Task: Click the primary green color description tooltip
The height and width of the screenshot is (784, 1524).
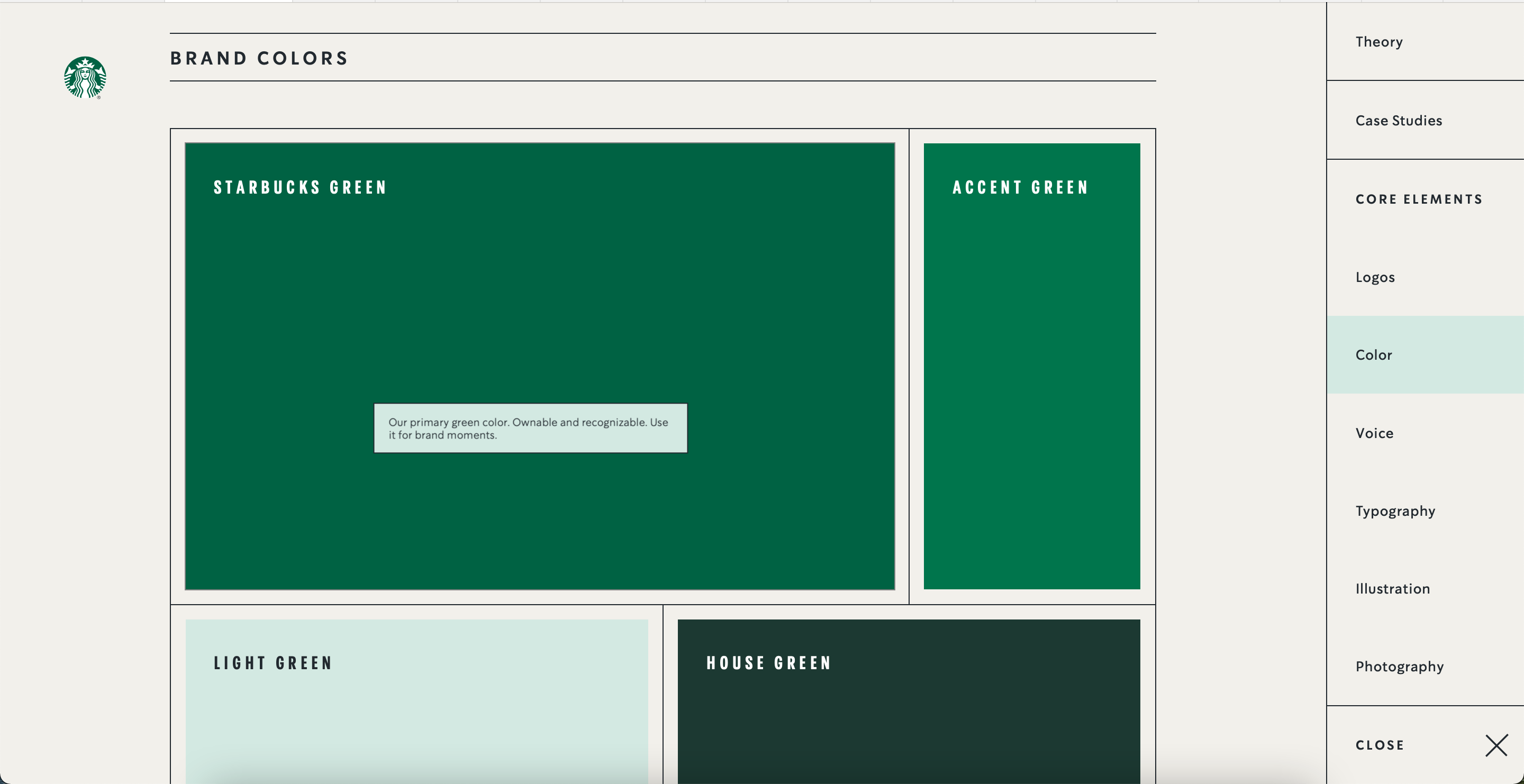Action: [x=531, y=428]
